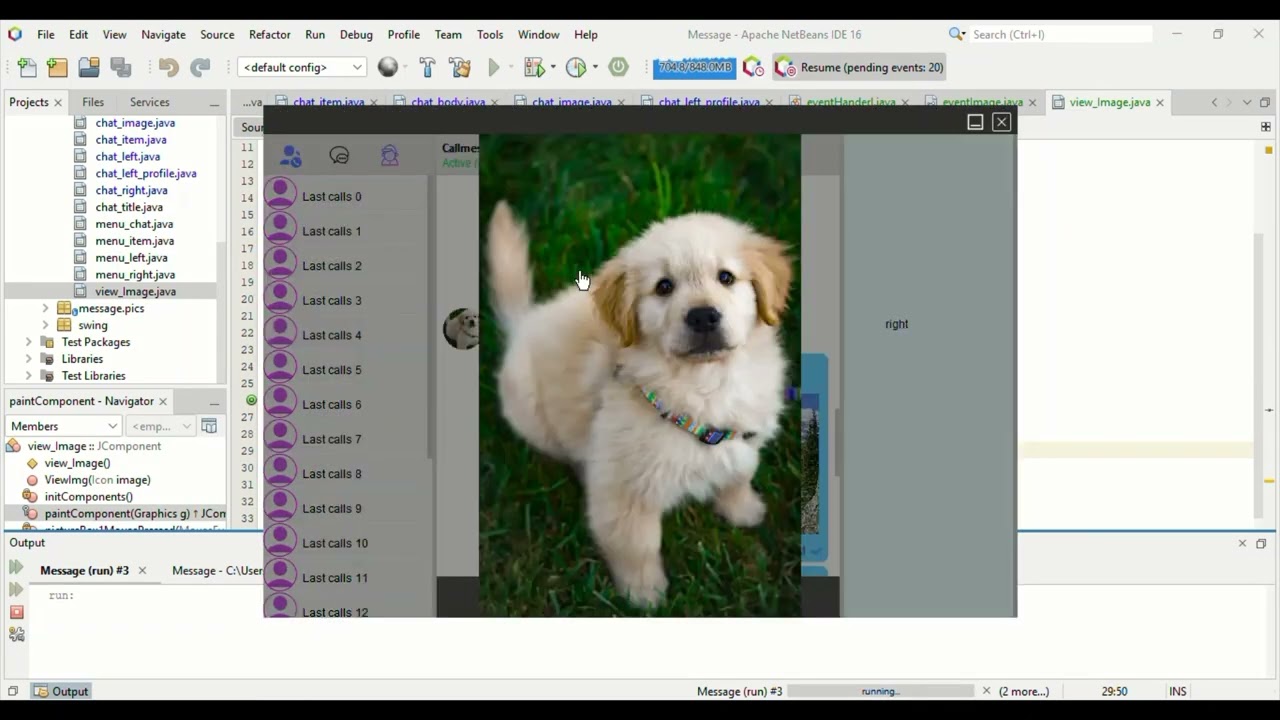This screenshot has width=1280, height=720.
Task: Click the green power reload icon
Action: point(618,67)
